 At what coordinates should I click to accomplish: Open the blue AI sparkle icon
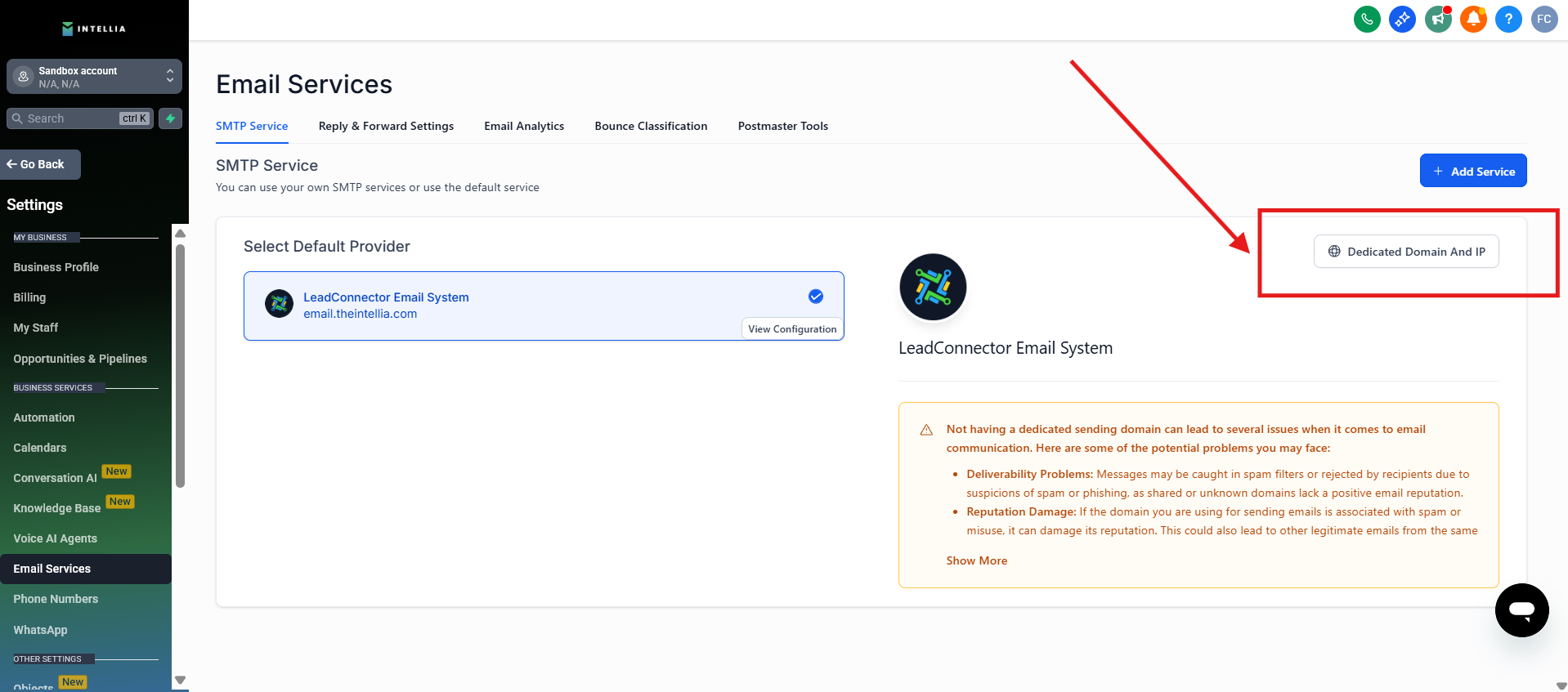tap(1402, 19)
